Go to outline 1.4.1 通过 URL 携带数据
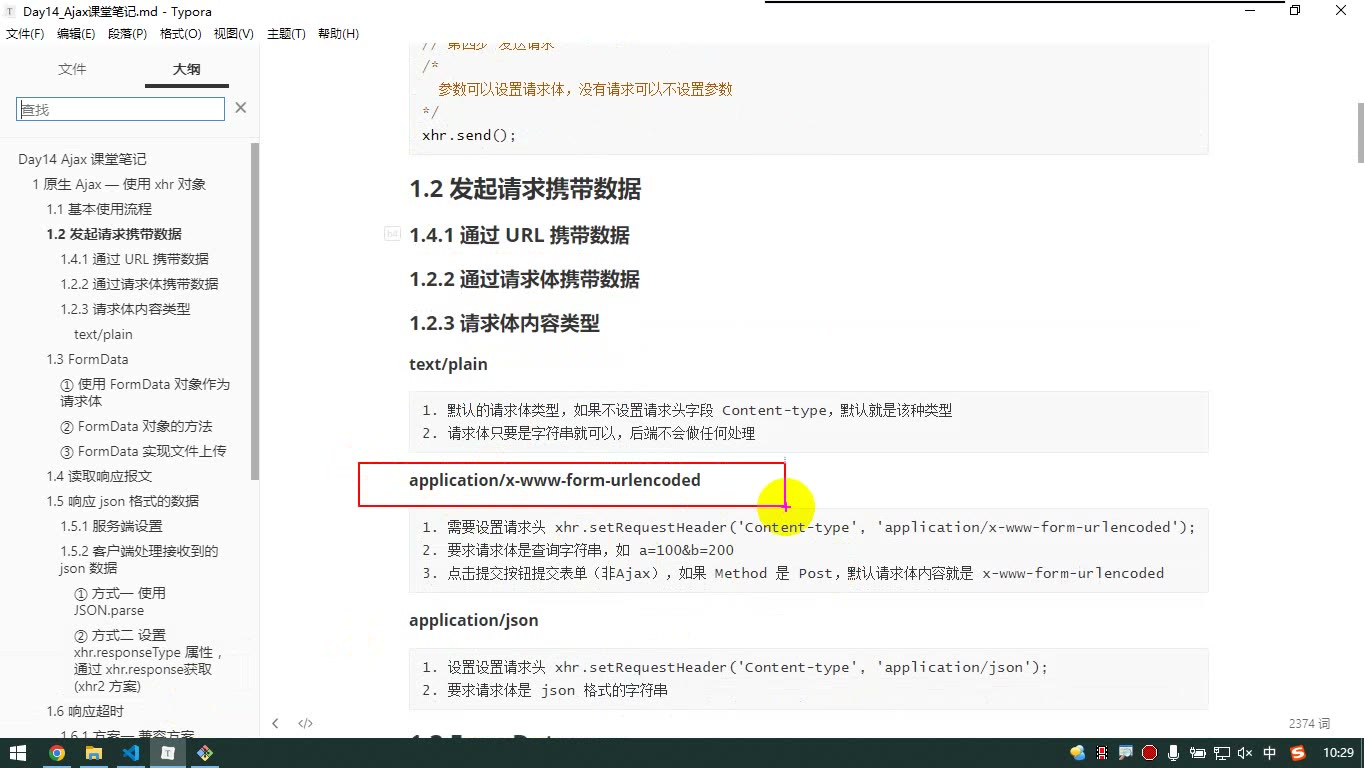1364x768 pixels. 134,259
